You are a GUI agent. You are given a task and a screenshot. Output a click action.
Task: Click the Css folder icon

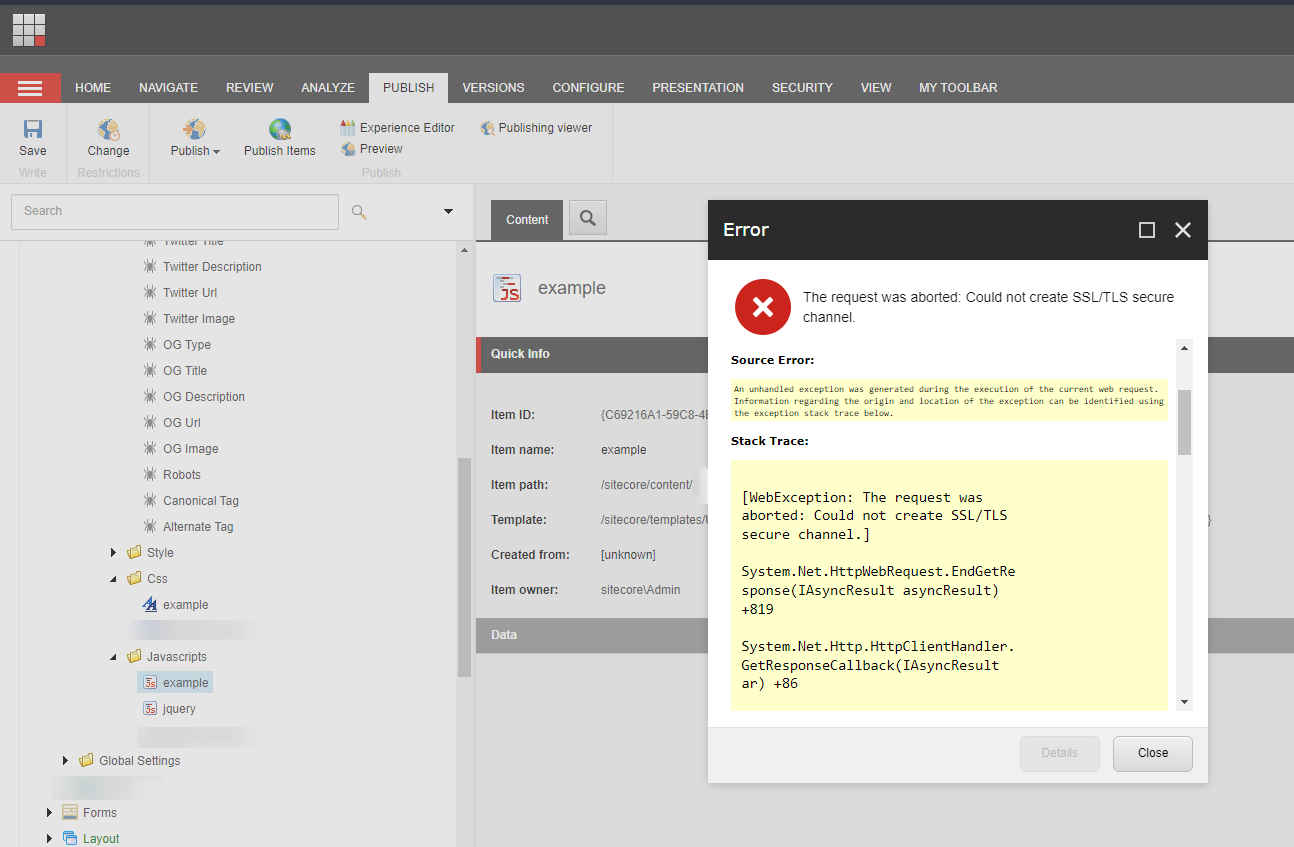coord(134,578)
